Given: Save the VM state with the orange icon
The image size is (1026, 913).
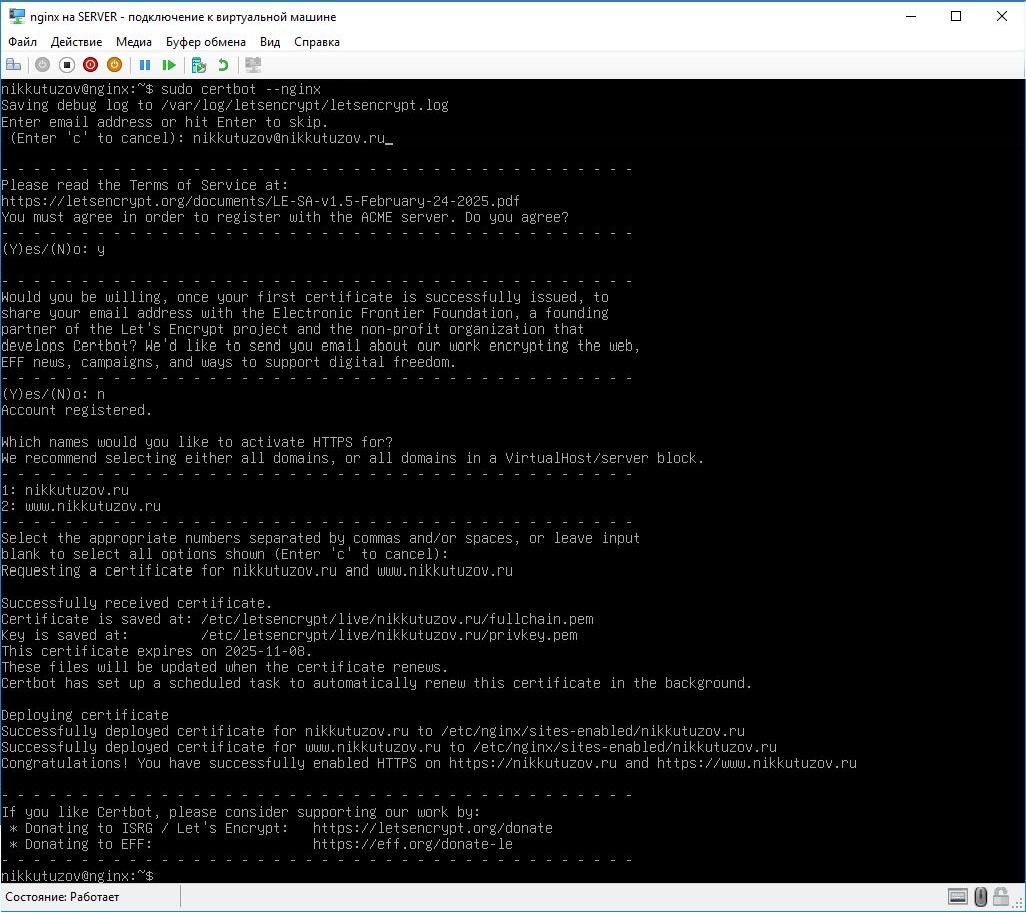Looking at the screenshot, I should (114, 65).
